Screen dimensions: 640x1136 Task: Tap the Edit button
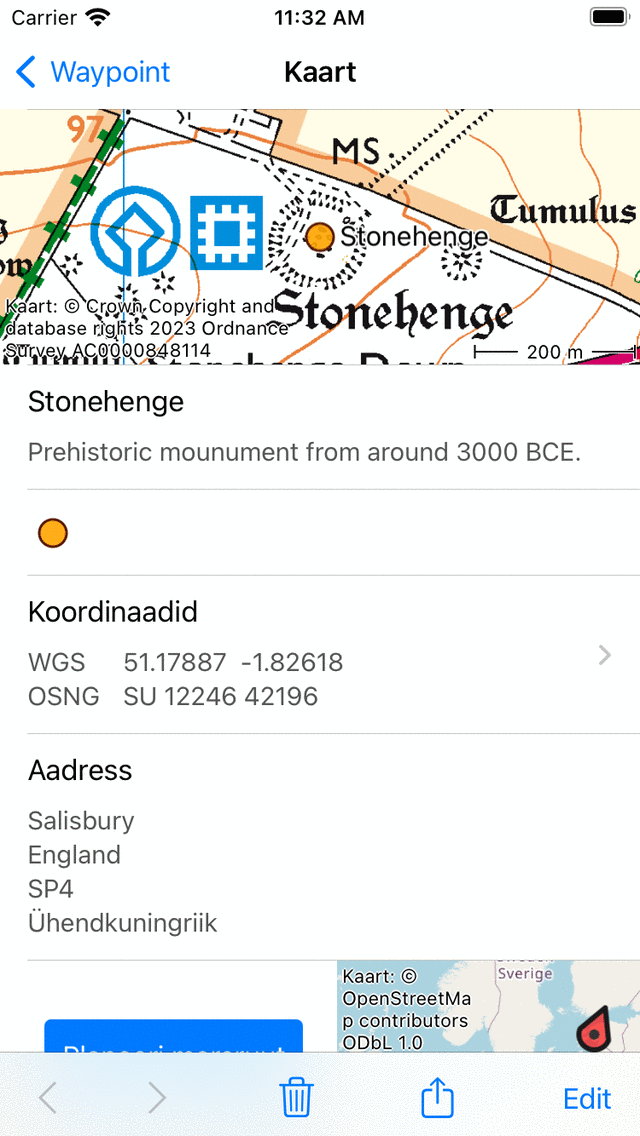[587, 1098]
